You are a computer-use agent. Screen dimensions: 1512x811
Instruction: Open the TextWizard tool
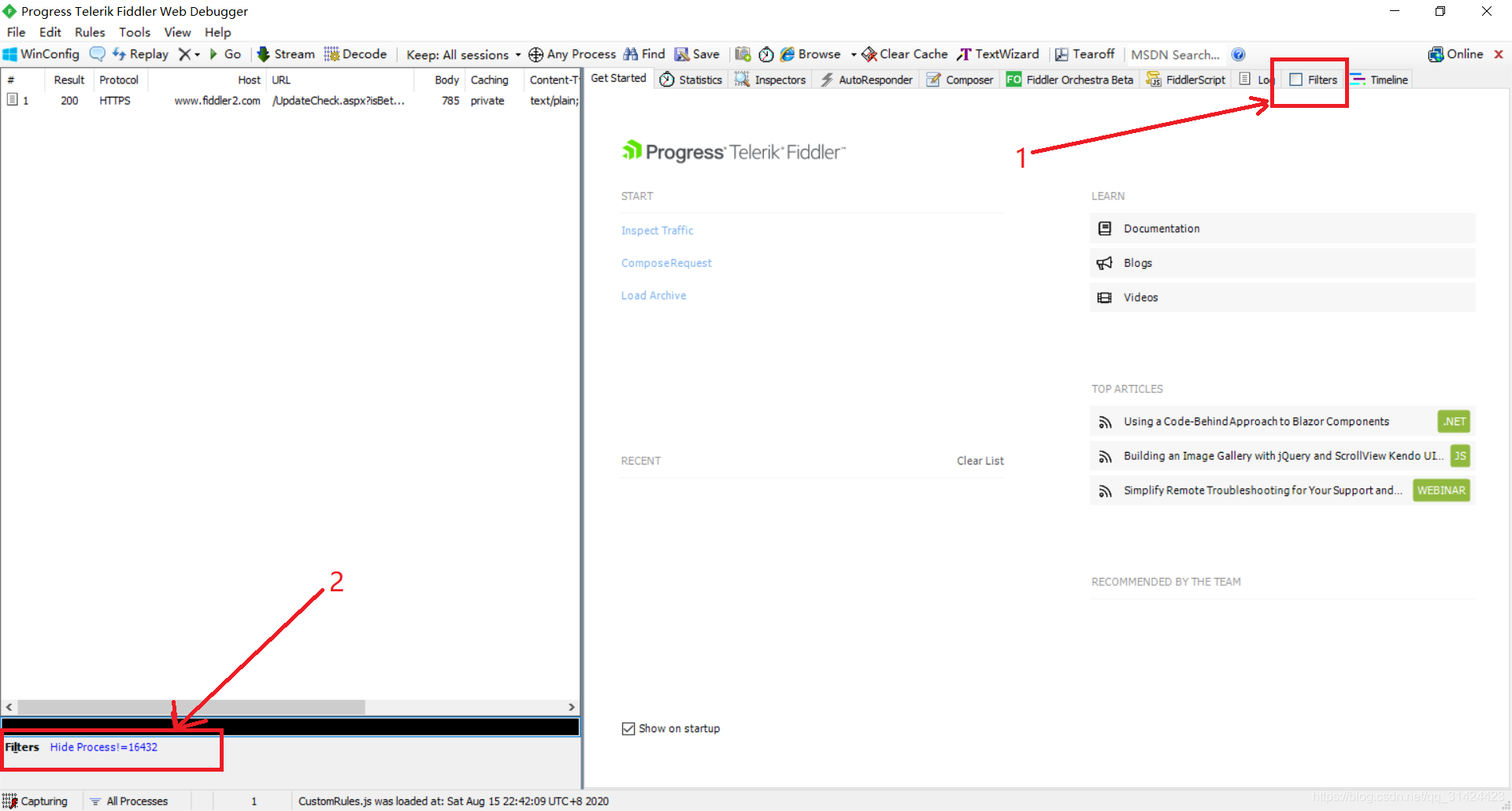[998, 54]
